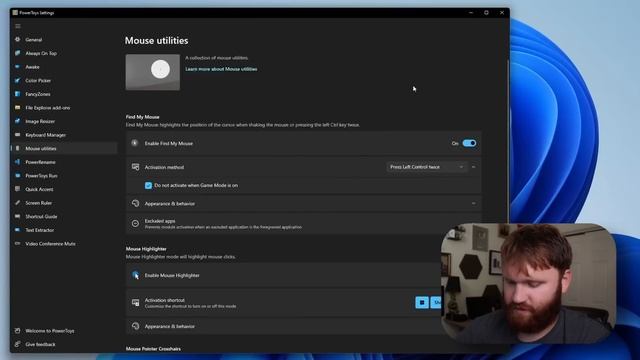640x360 pixels.
Task: Click the Image Resizer icon
Action: tap(18, 121)
